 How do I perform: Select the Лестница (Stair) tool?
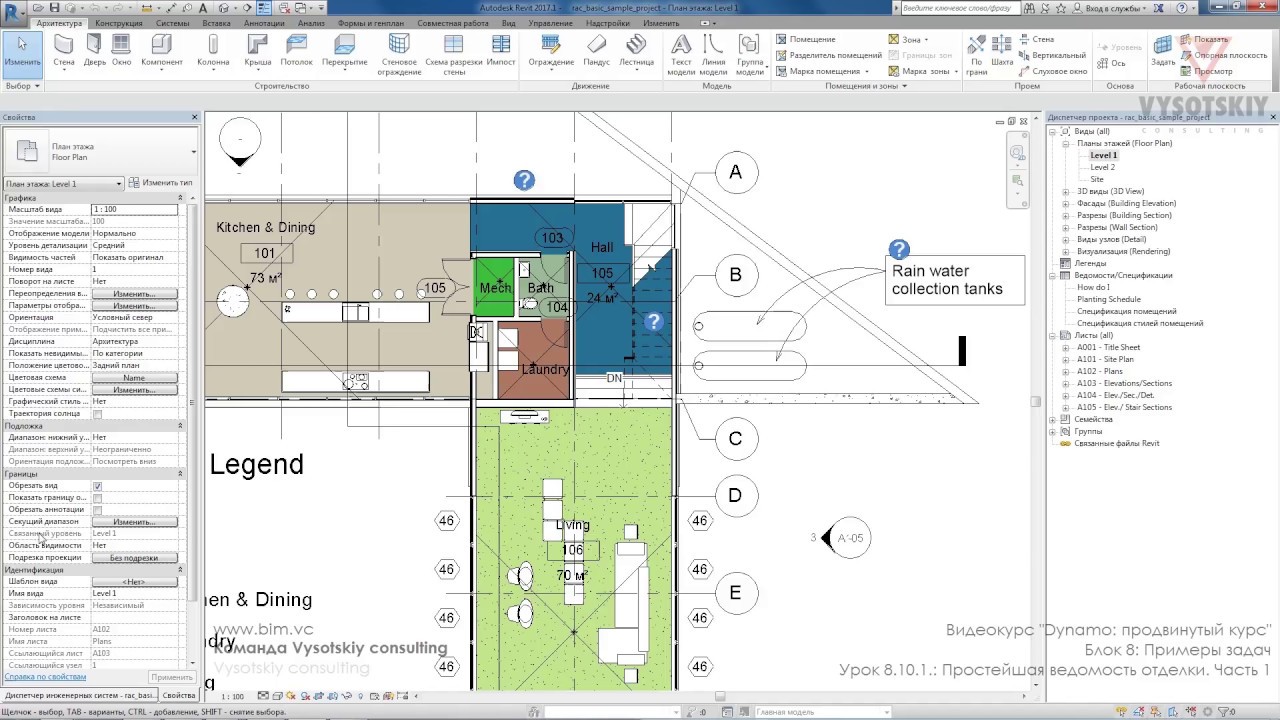636,51
